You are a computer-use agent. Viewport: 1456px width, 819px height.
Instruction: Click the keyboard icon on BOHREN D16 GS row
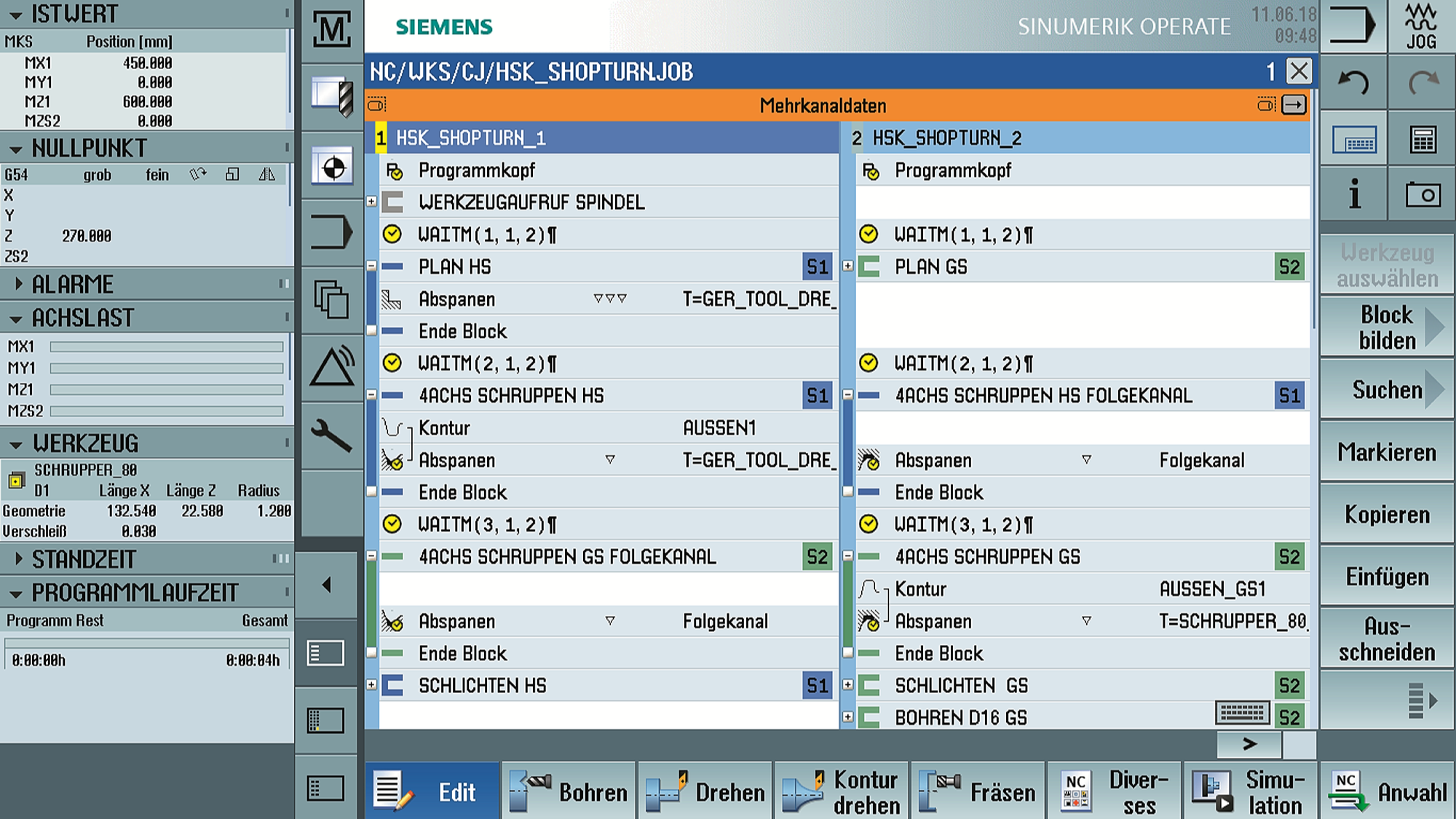(1242, 712)
